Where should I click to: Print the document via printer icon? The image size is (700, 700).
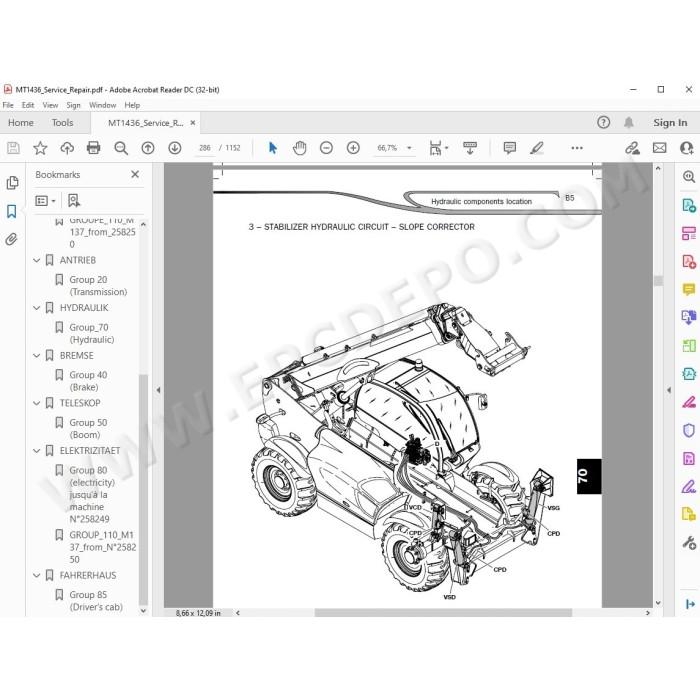tap(94, 147)
